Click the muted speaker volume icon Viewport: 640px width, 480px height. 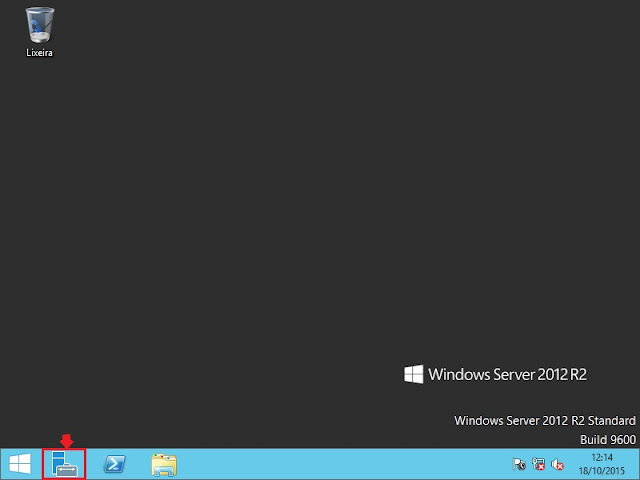pyautogui.click(x=557, y=464)
